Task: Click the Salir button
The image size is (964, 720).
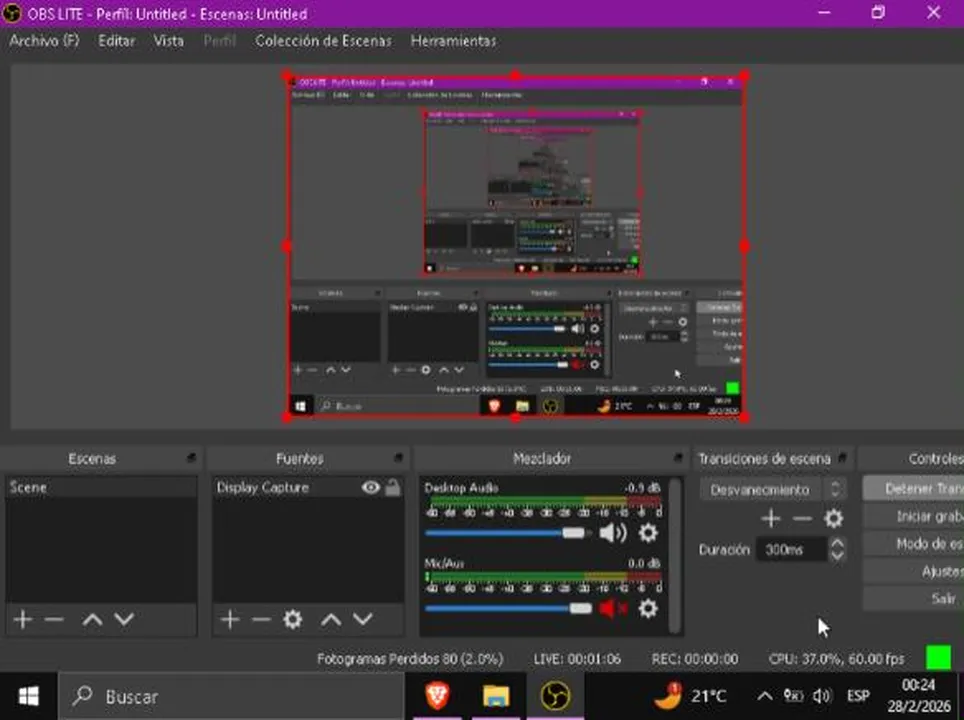Action: pyautogui.click(x=914, y=598)
